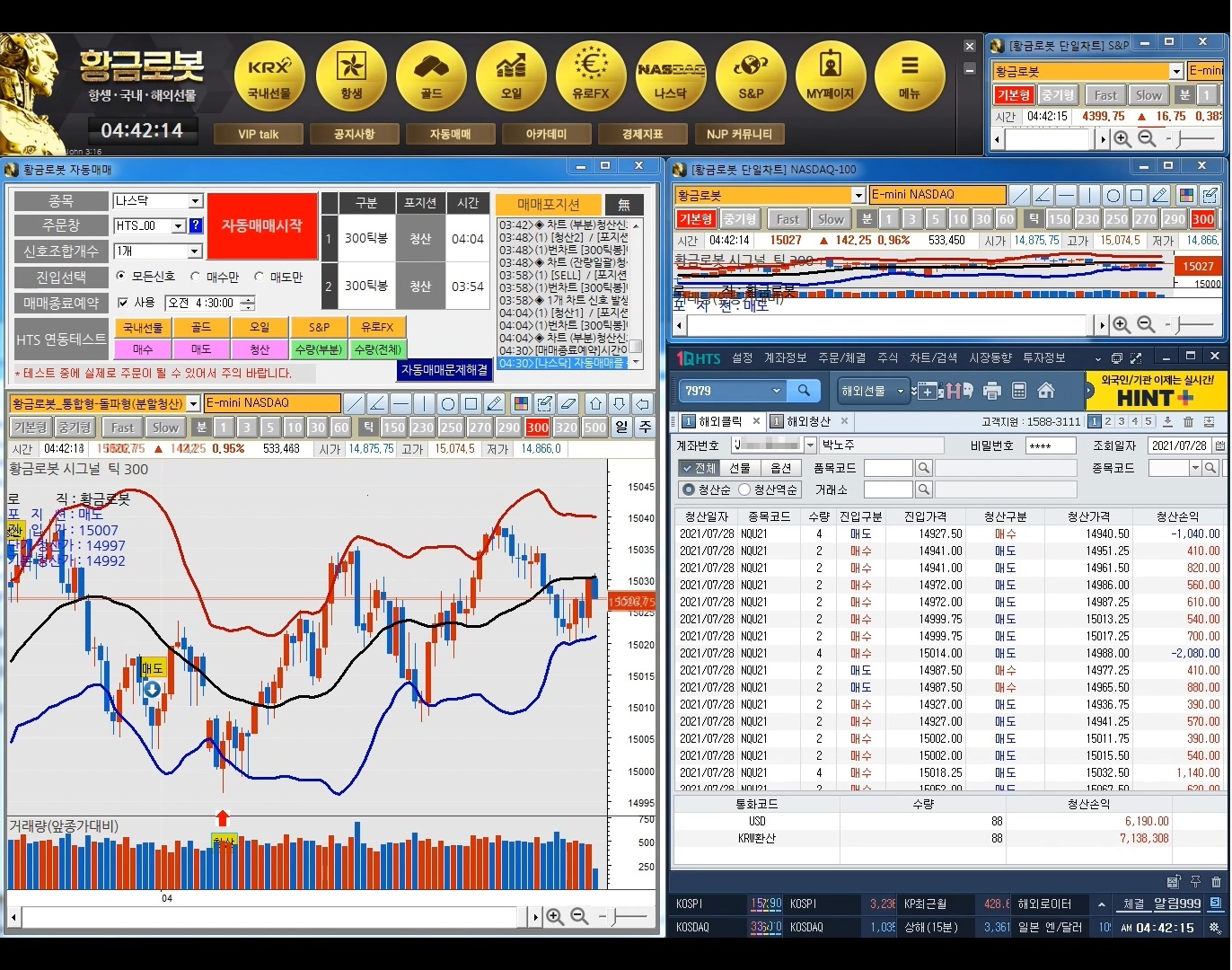Zoom in on the main chart
The image size is (1232, 970).
pyautogui.click(x=555, y=917)
